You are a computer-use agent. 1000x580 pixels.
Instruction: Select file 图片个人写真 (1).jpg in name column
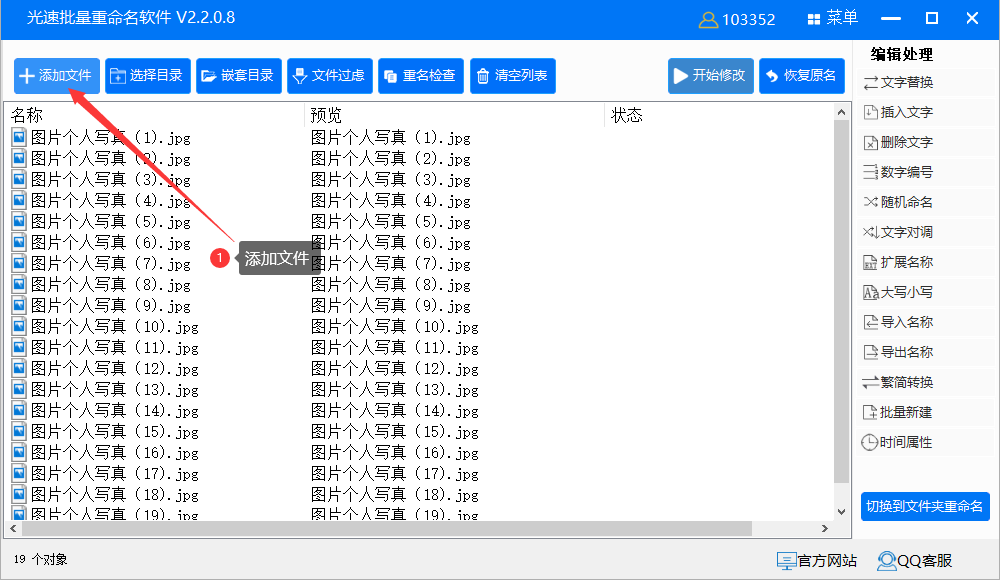click(x=110, y=138)
